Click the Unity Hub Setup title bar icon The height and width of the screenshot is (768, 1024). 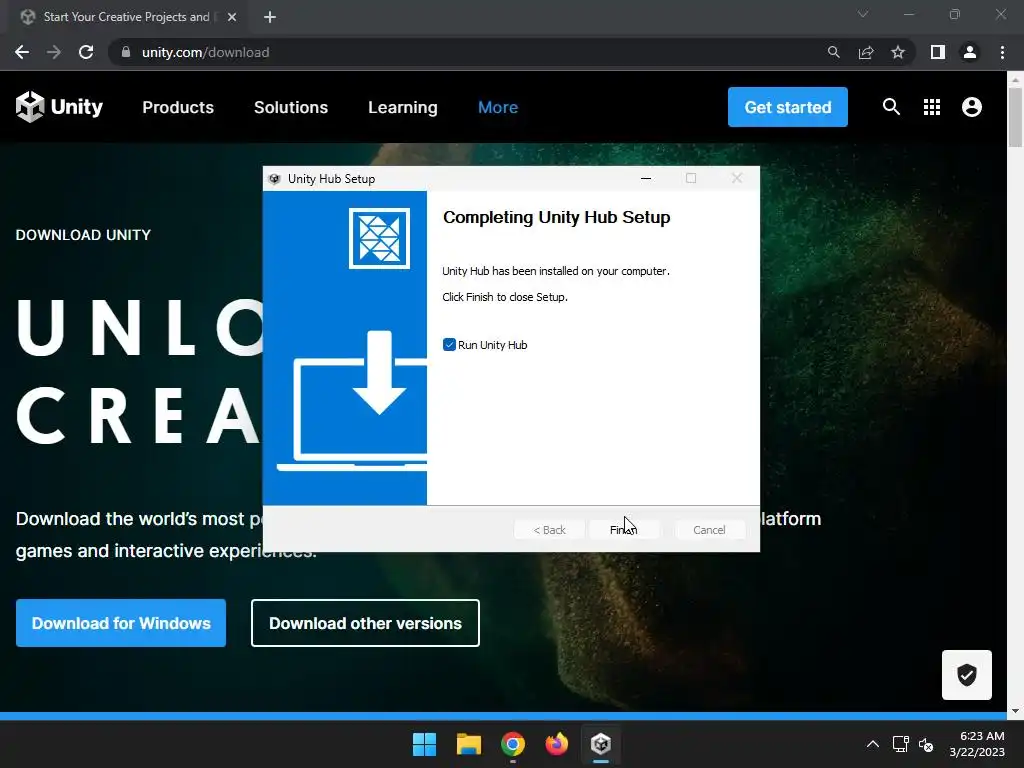click(x=274, y=179)
